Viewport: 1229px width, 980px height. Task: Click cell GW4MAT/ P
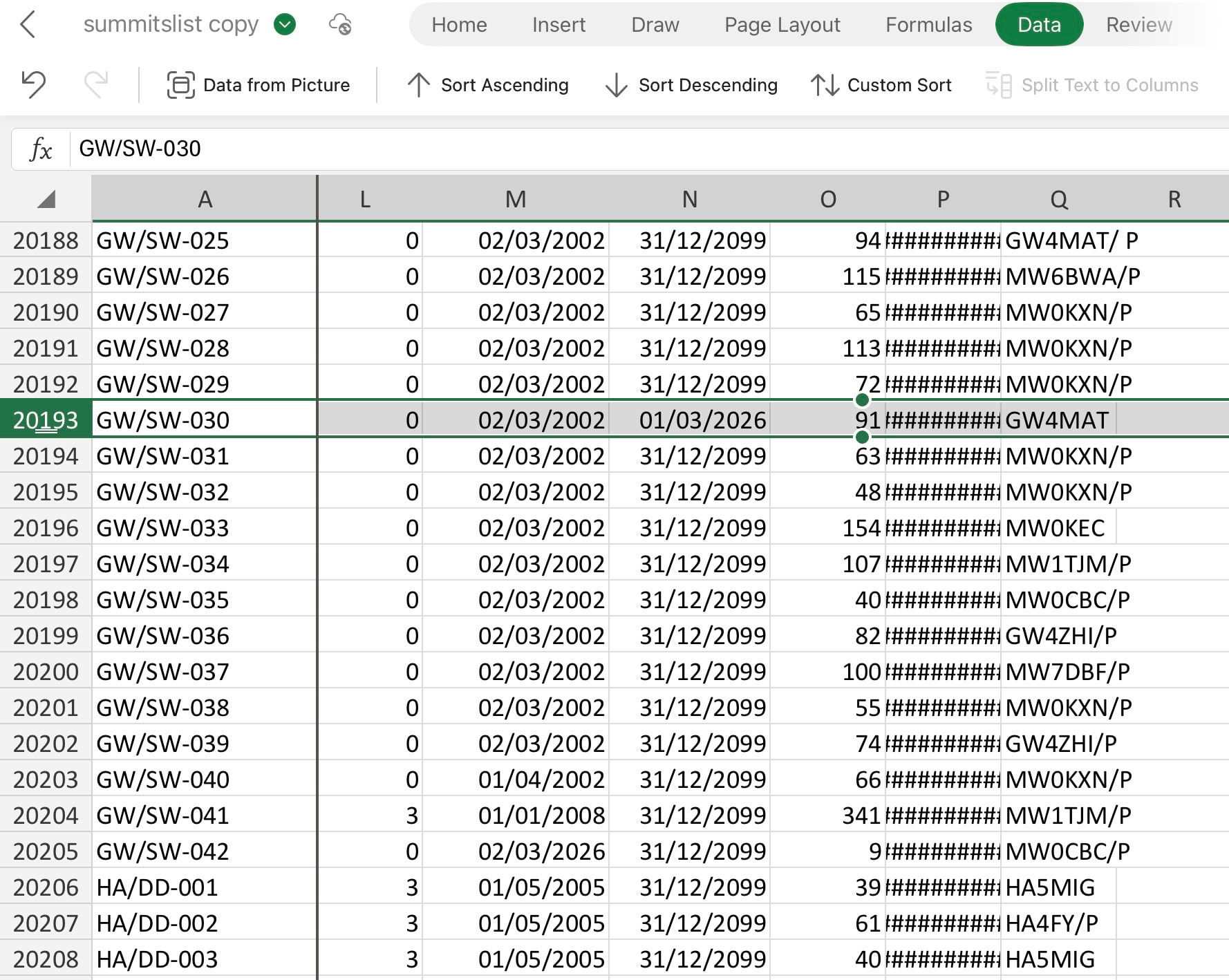[1058, 241]
